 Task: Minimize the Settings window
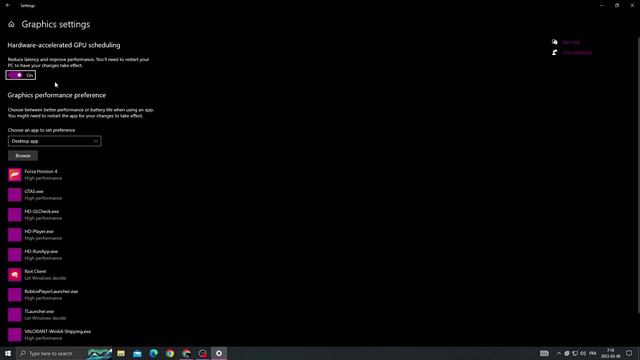click(x=602, y=5)
